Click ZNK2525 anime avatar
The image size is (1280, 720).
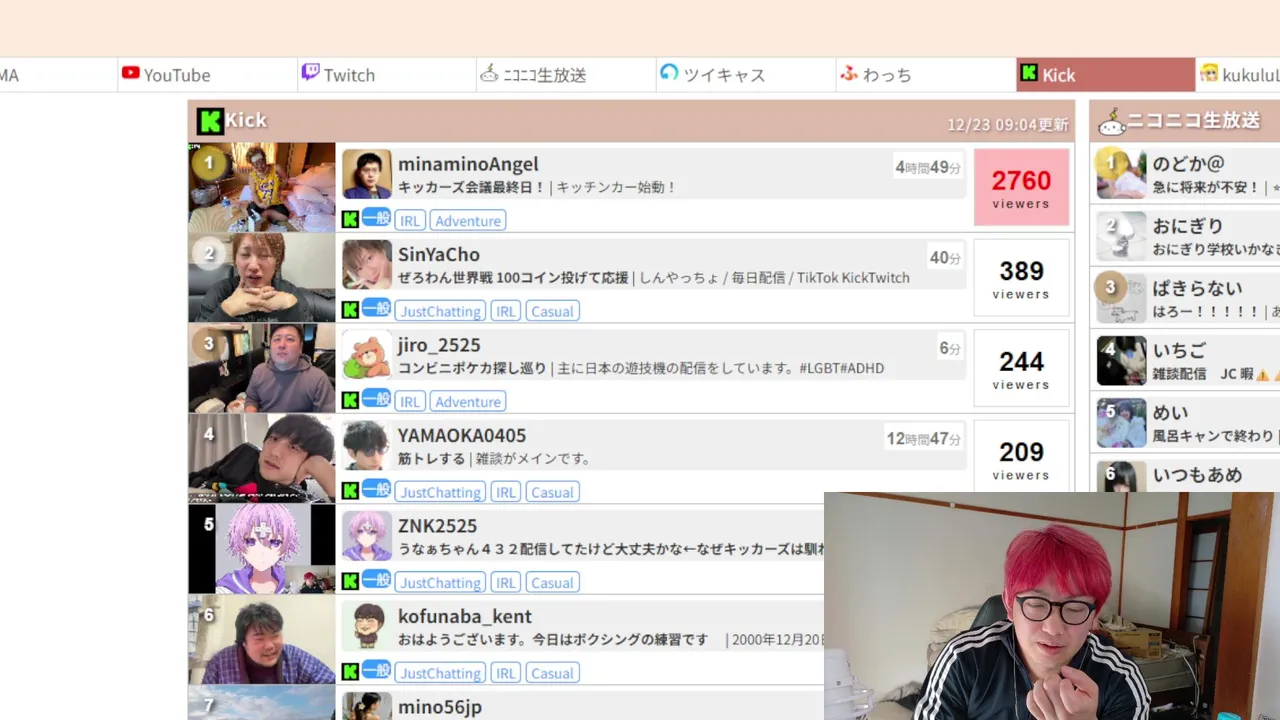click(x=367, y=536)
